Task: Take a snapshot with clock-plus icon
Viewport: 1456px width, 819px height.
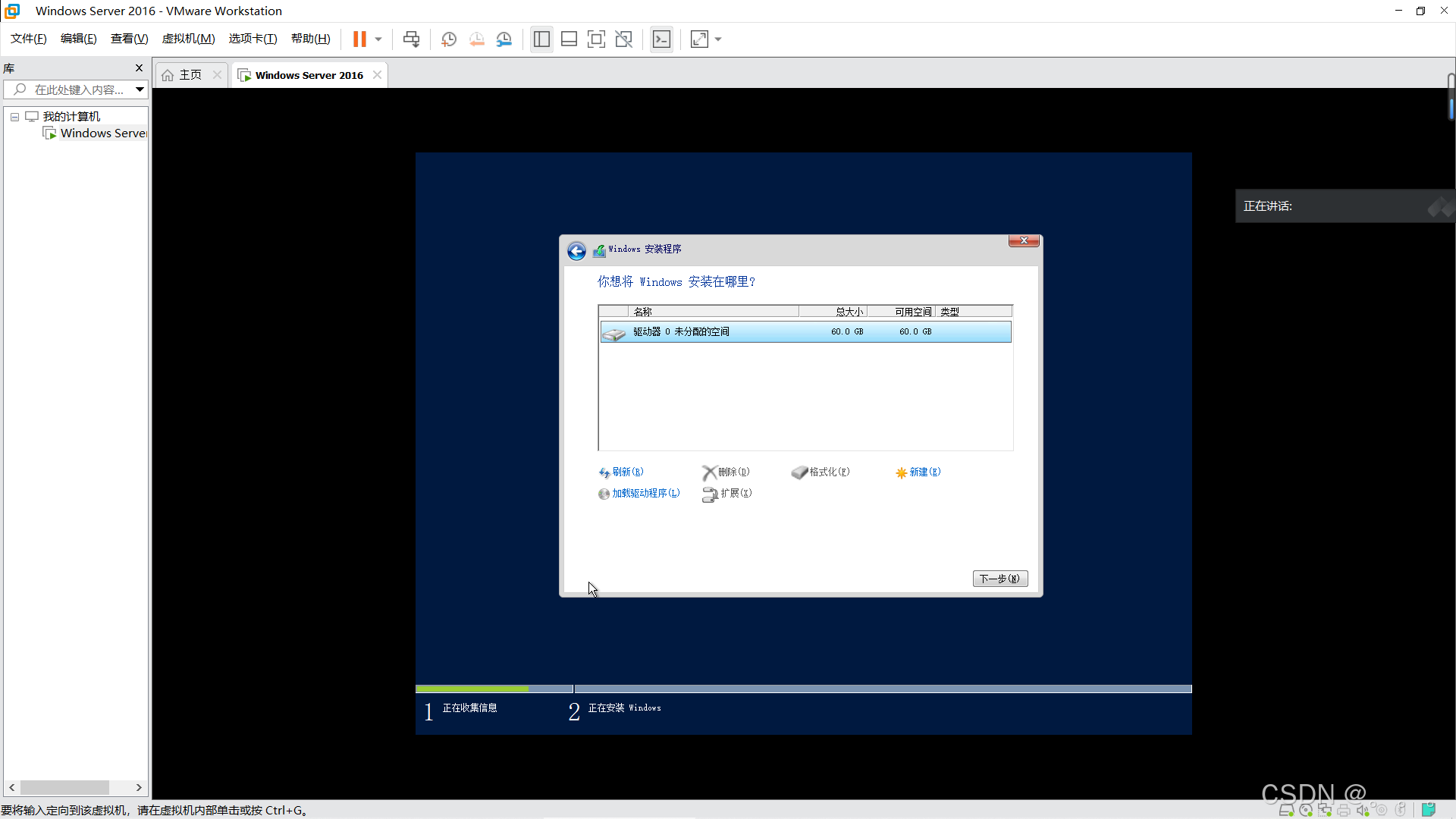Action: point(449,39)
